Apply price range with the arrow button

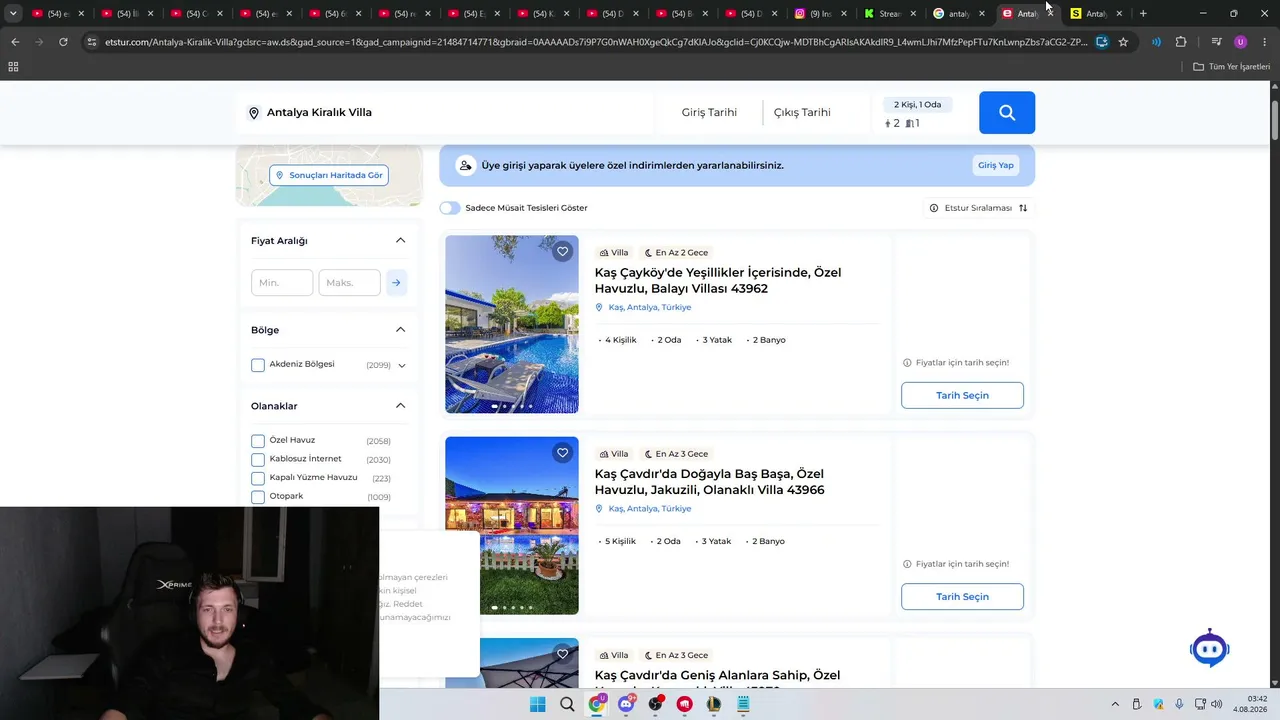[396, 283]
